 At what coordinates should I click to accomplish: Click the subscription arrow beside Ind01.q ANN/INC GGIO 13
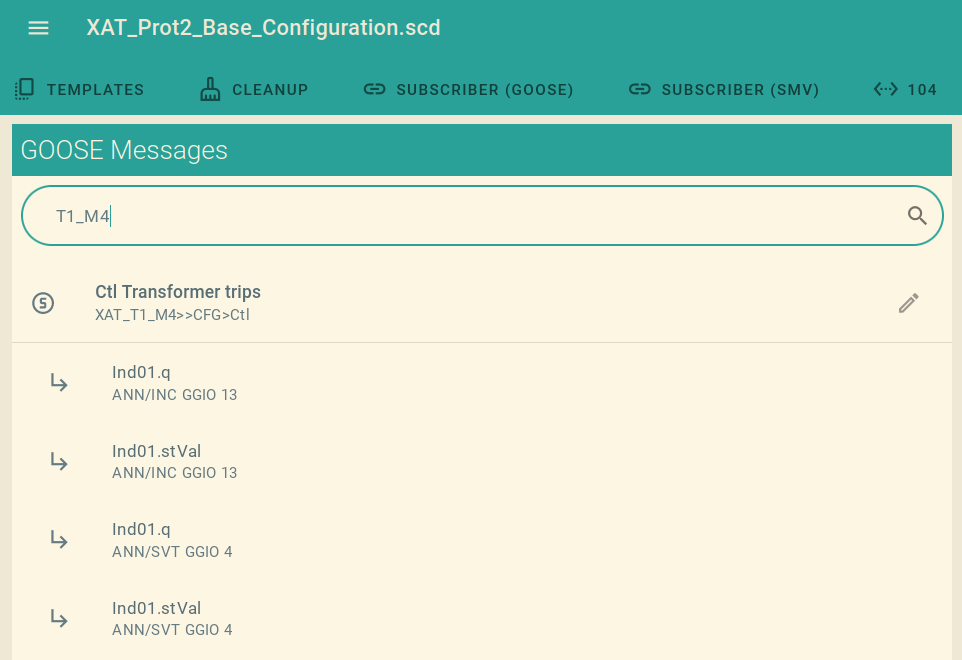coord(58,383)
